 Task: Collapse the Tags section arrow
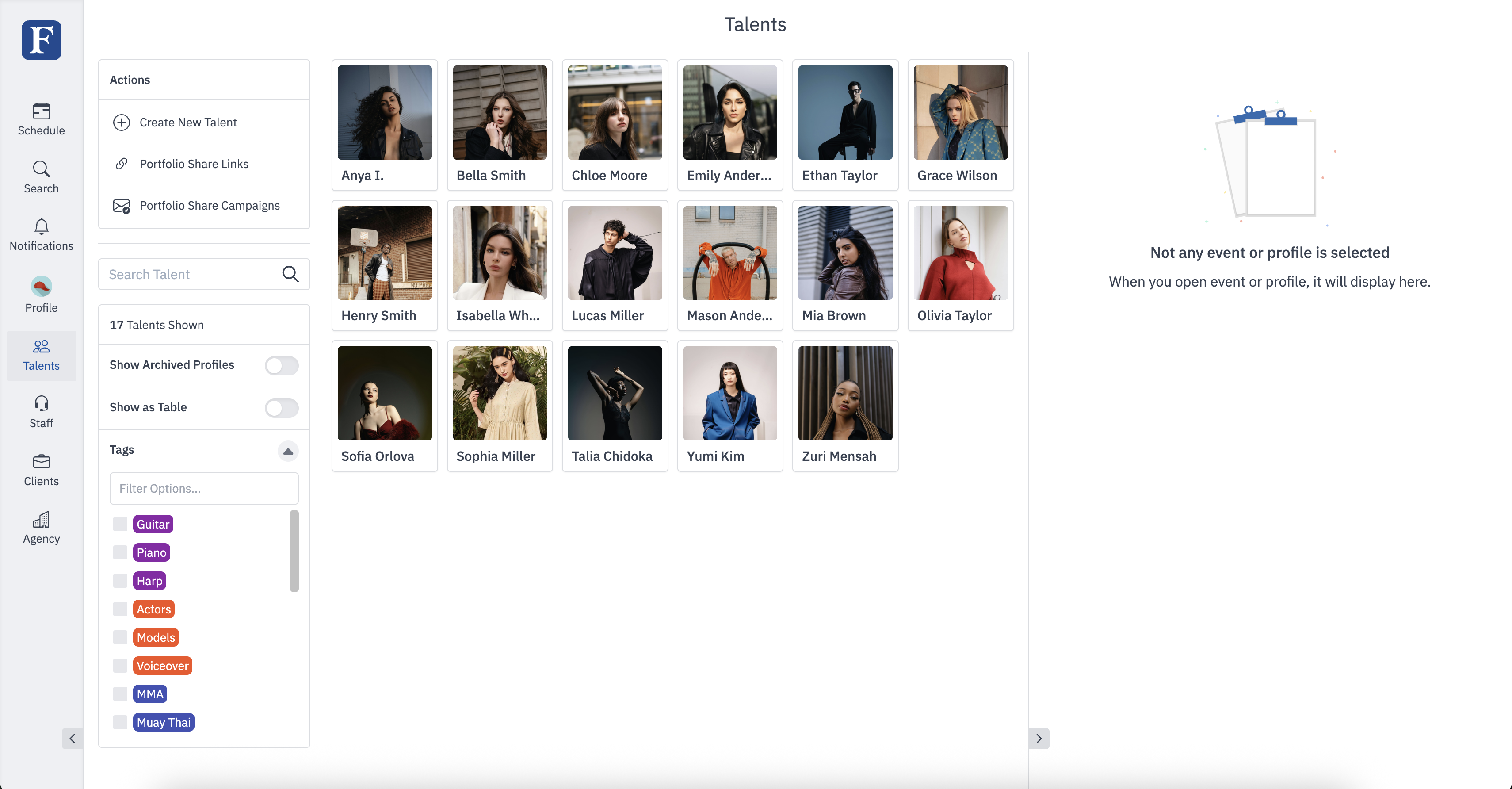288,451
